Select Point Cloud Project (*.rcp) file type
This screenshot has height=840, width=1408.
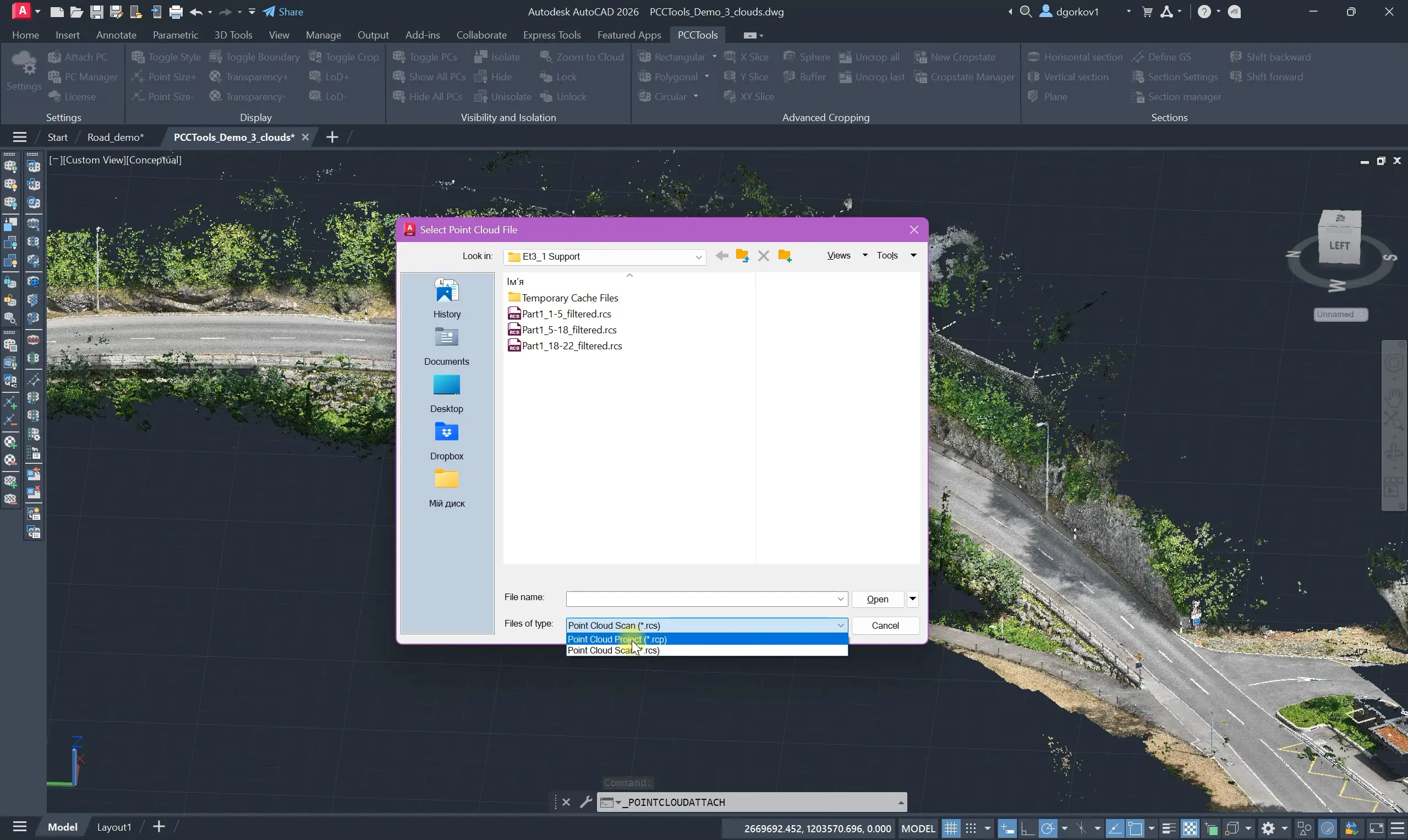(617, 639)
